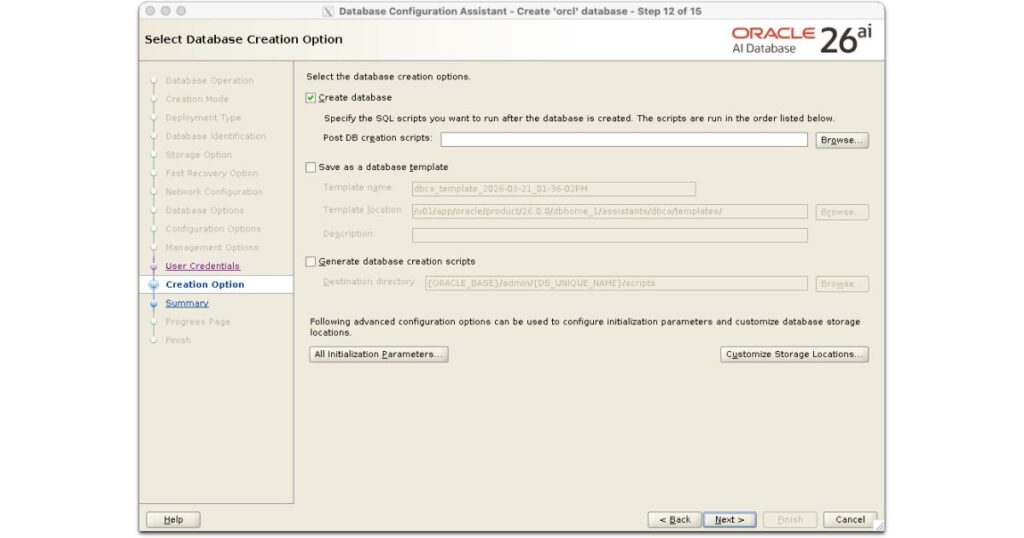Close the Database Configuration Assistant window
The image size is (1024, 538).
click(x=150, y=11)
